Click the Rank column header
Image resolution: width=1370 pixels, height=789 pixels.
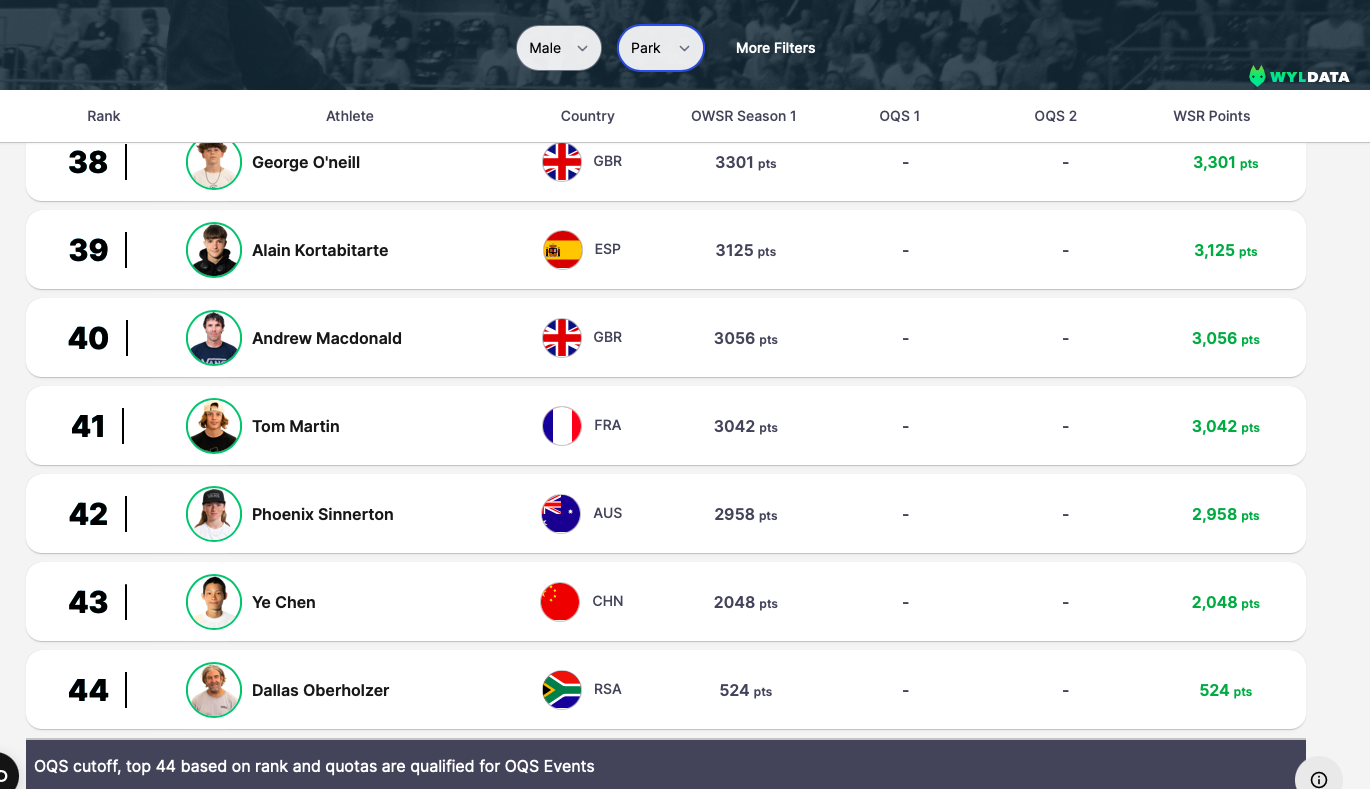pos(103,116)
